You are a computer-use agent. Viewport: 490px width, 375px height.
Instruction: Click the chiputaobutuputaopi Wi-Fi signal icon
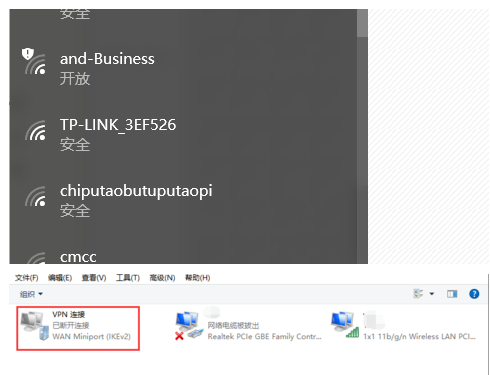point(36,197)
